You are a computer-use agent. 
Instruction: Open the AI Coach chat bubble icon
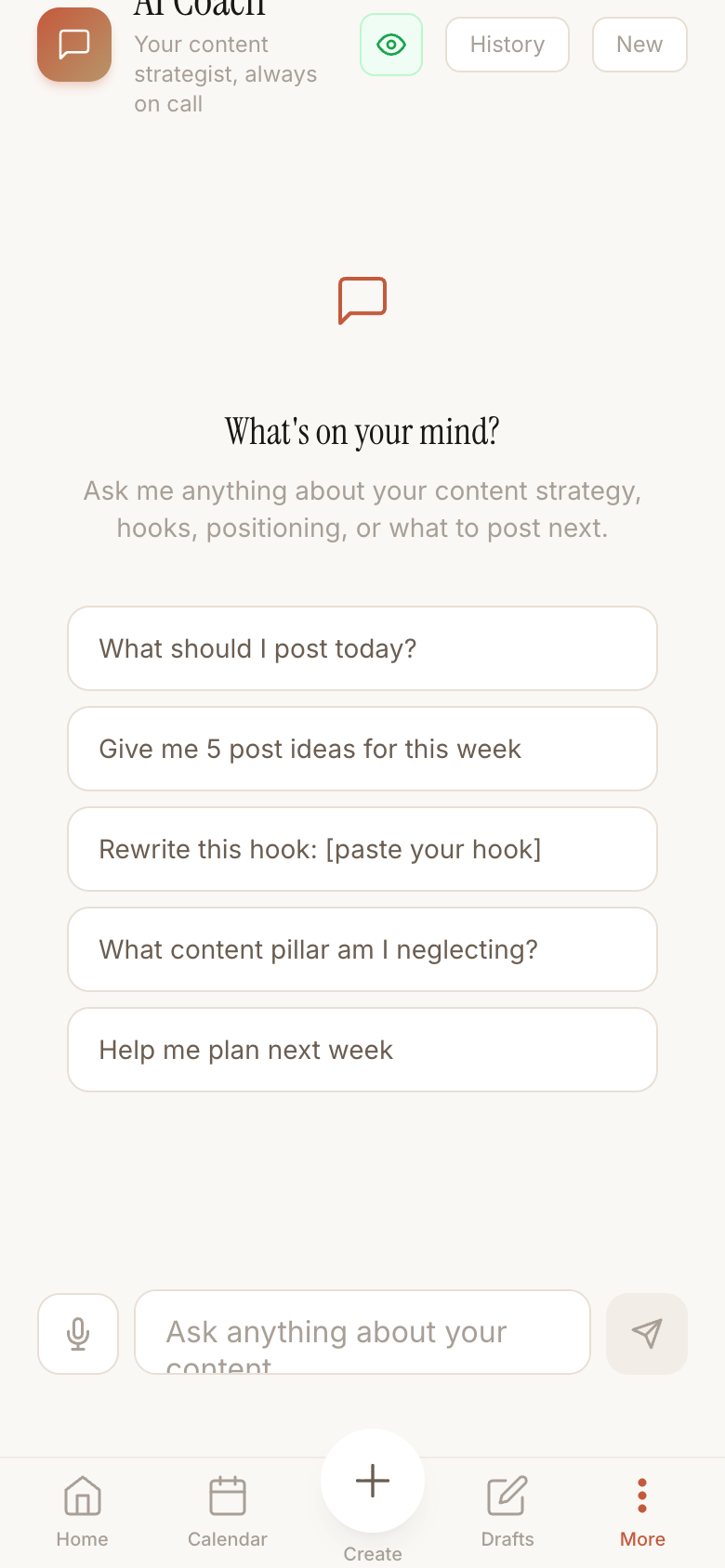click(x=73, y=44)
